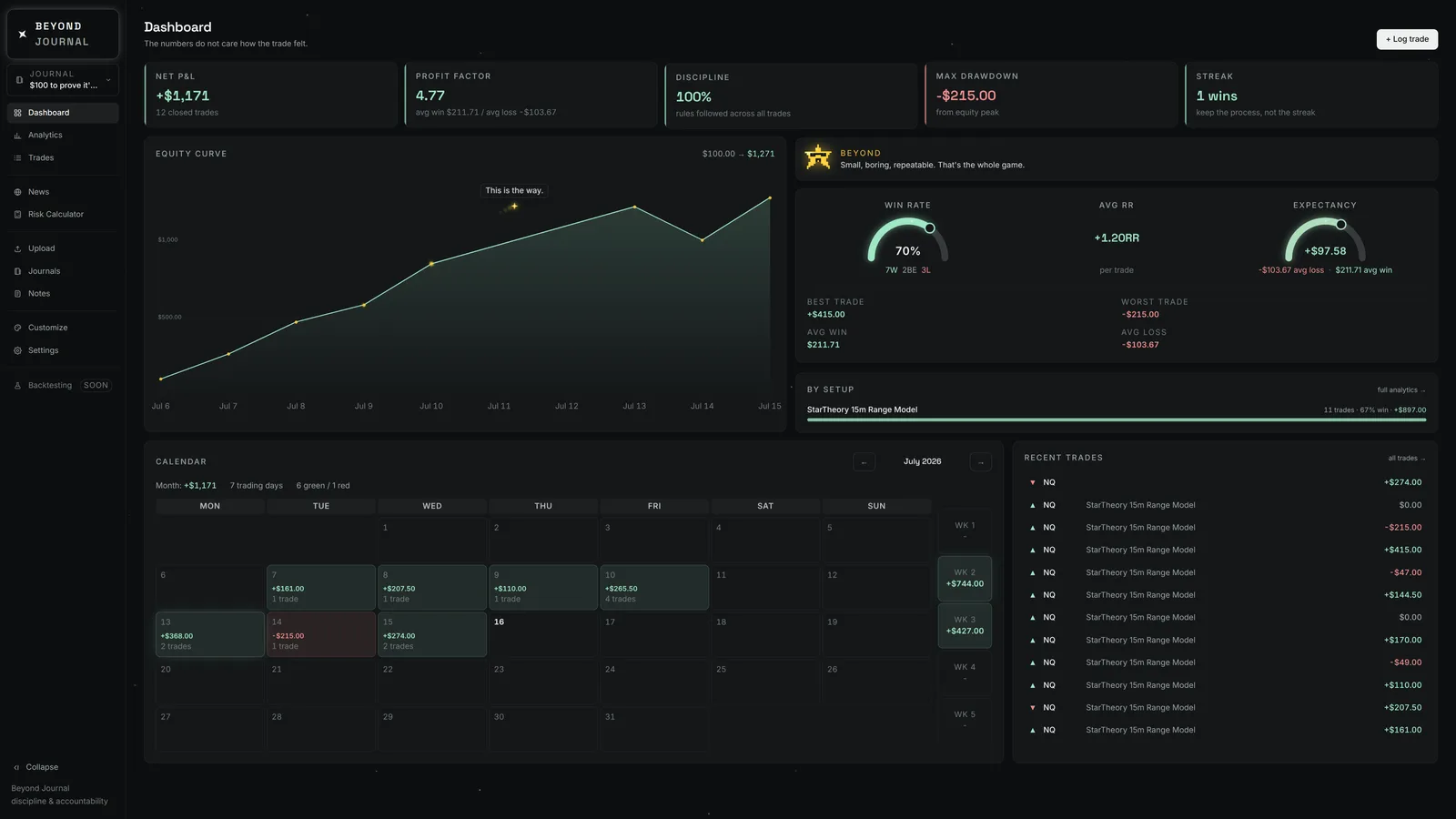1456x819 pixels.
Task: Select calendar day 13 with +$368.00
Action: (210, 634)
